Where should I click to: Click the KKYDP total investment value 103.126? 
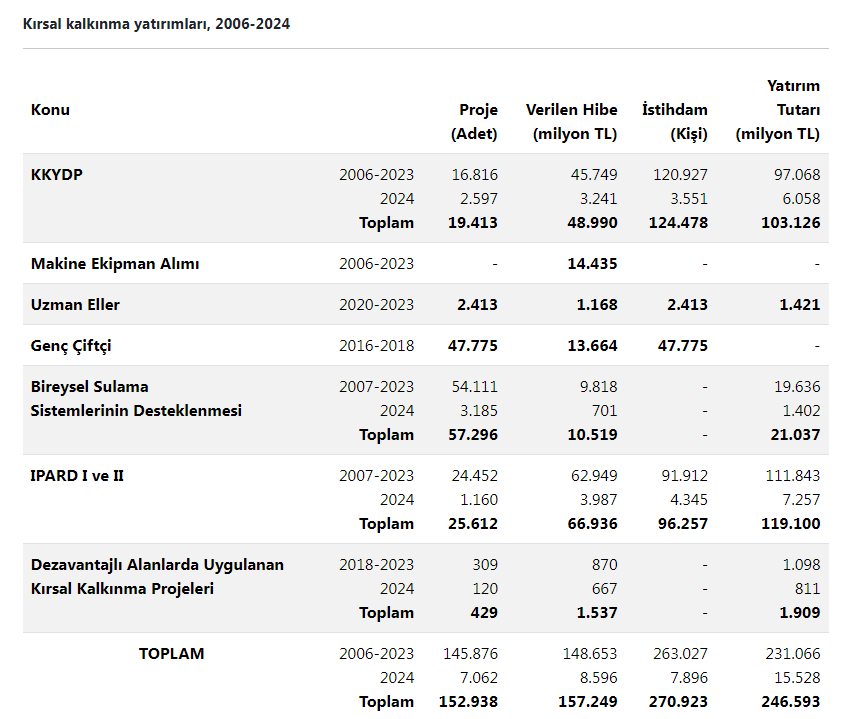789,223
